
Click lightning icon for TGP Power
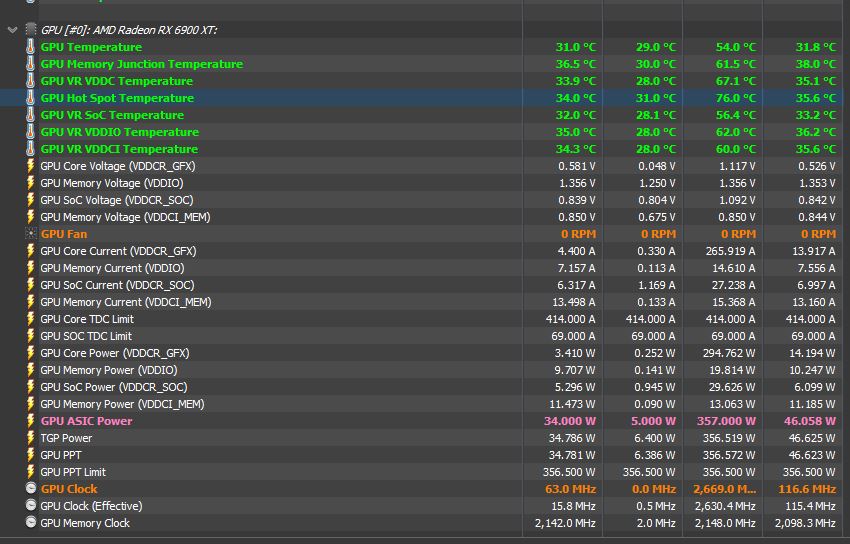coord(31,438)
